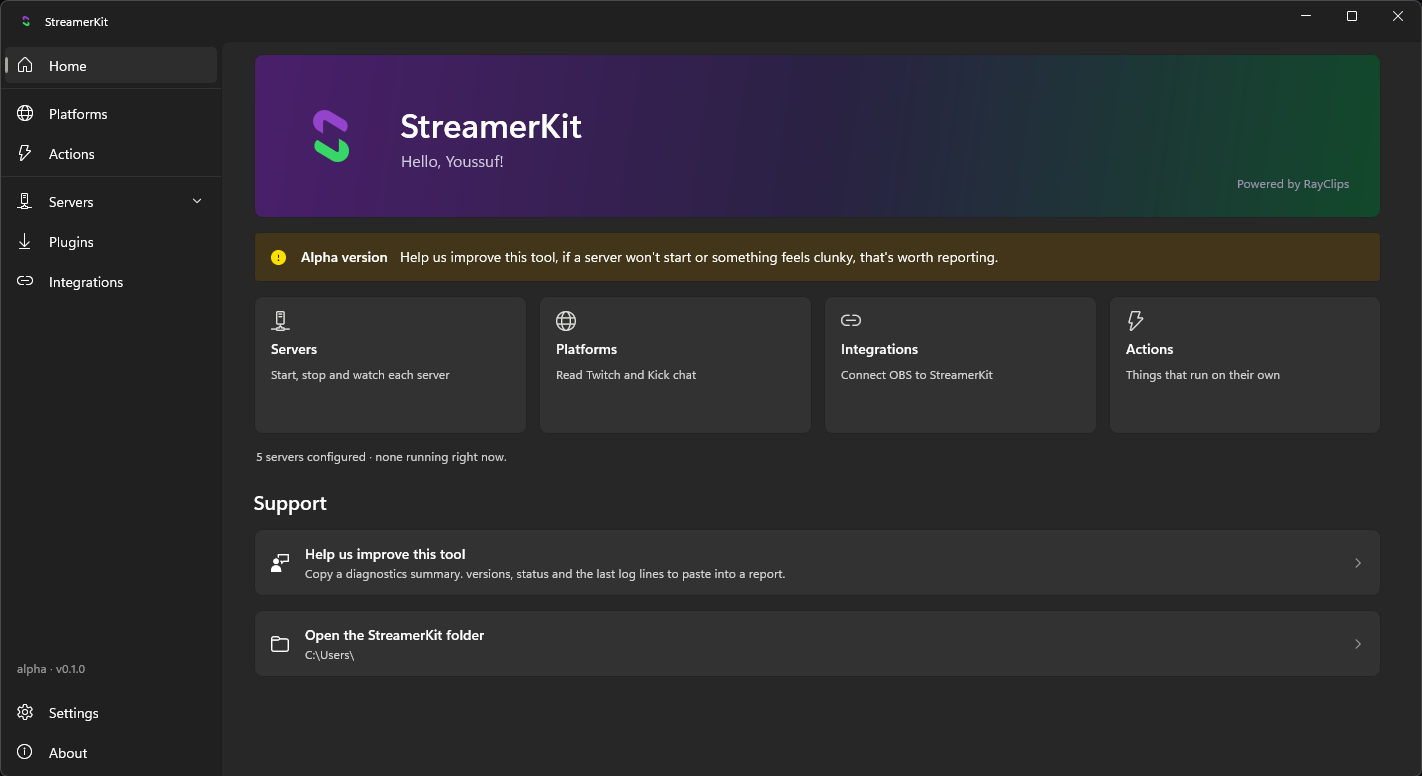Click the StreamerKit banner heading
The width and height of the screenshot is (1422, 776).
pos(491,127)
